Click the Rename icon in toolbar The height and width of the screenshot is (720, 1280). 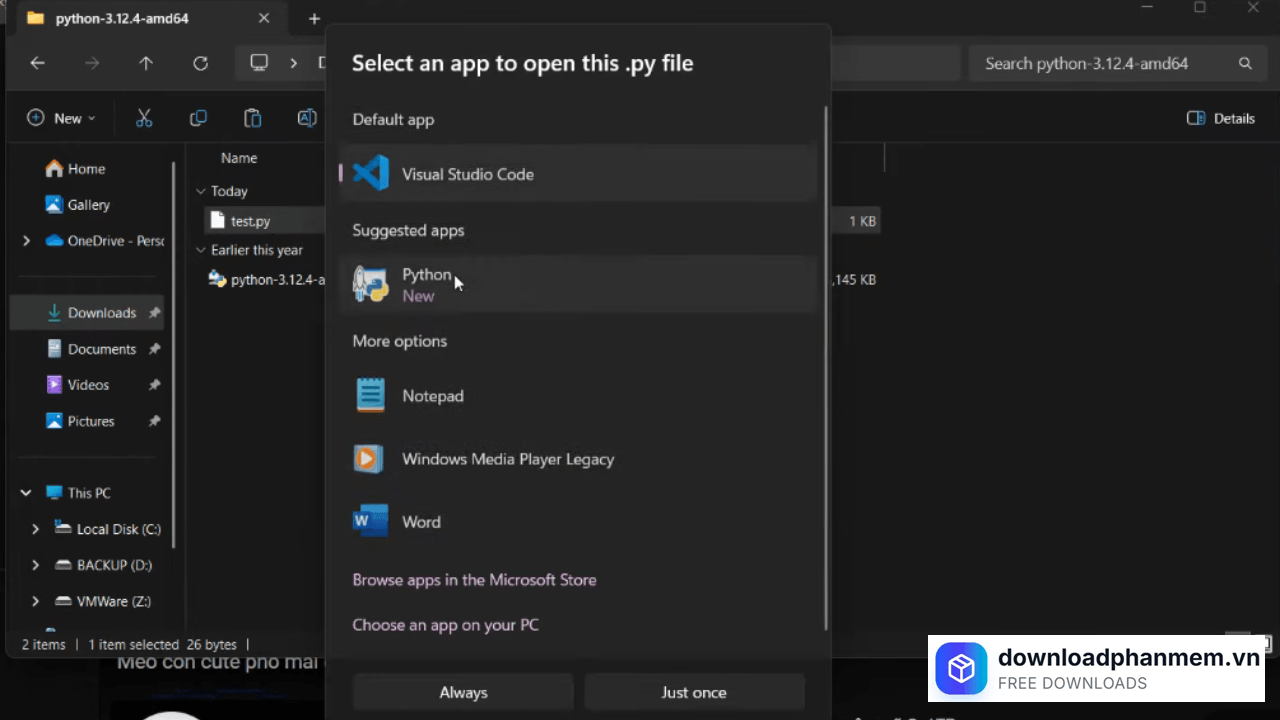(307, 118)
